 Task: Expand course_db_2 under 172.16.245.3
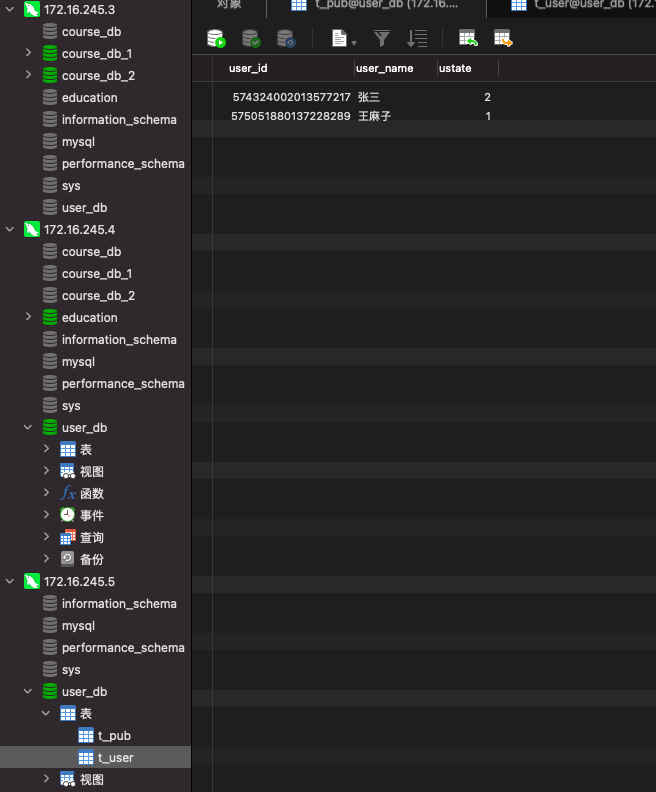(28, 75)
